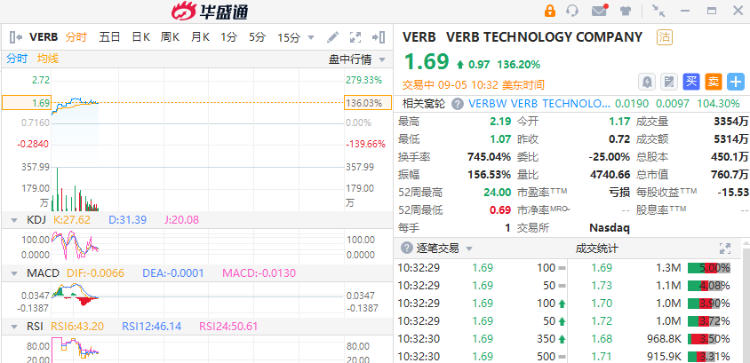The width and height of the screenshot is (750, 363).
Task: Click the warrants help question icon
Action: point(457,103)
